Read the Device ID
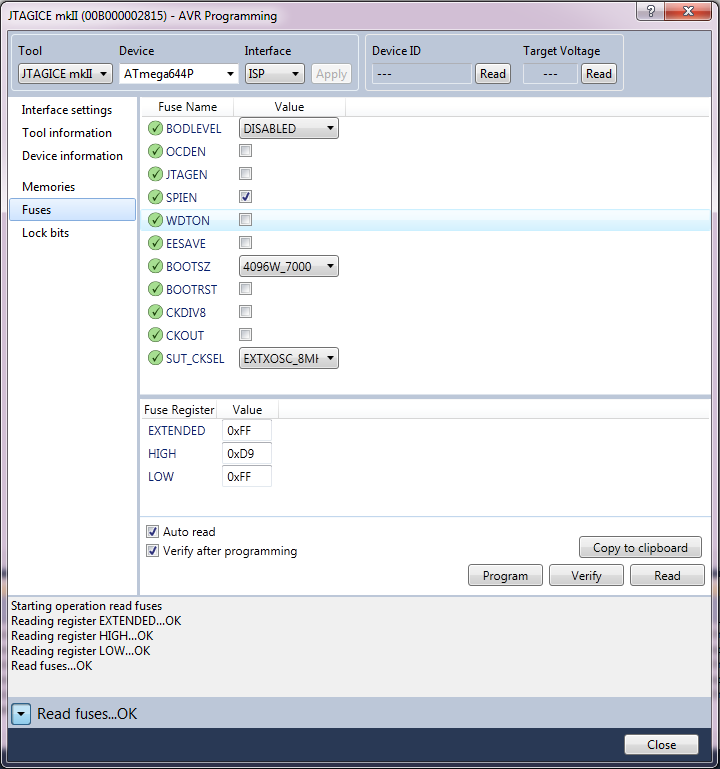This screenshot has height=769, width=720. (492, 74)
